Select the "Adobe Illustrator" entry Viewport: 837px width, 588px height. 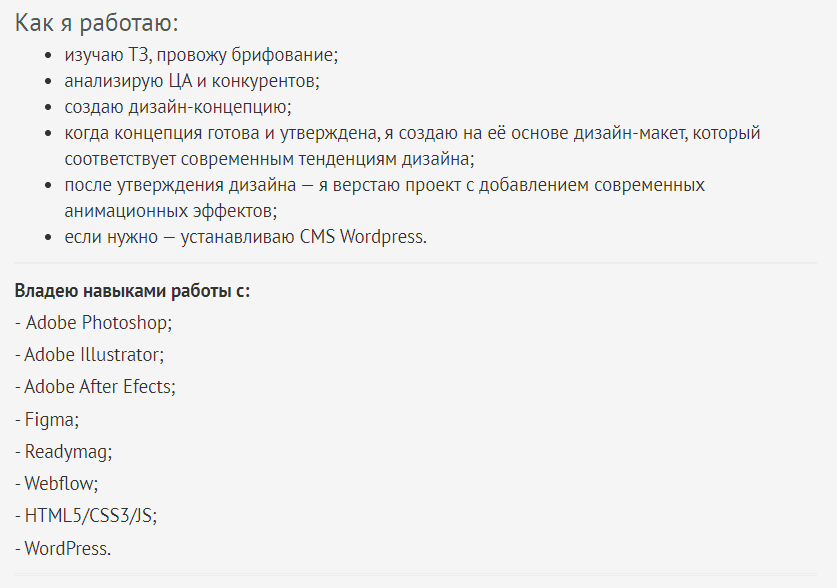(x=93, y=354)
